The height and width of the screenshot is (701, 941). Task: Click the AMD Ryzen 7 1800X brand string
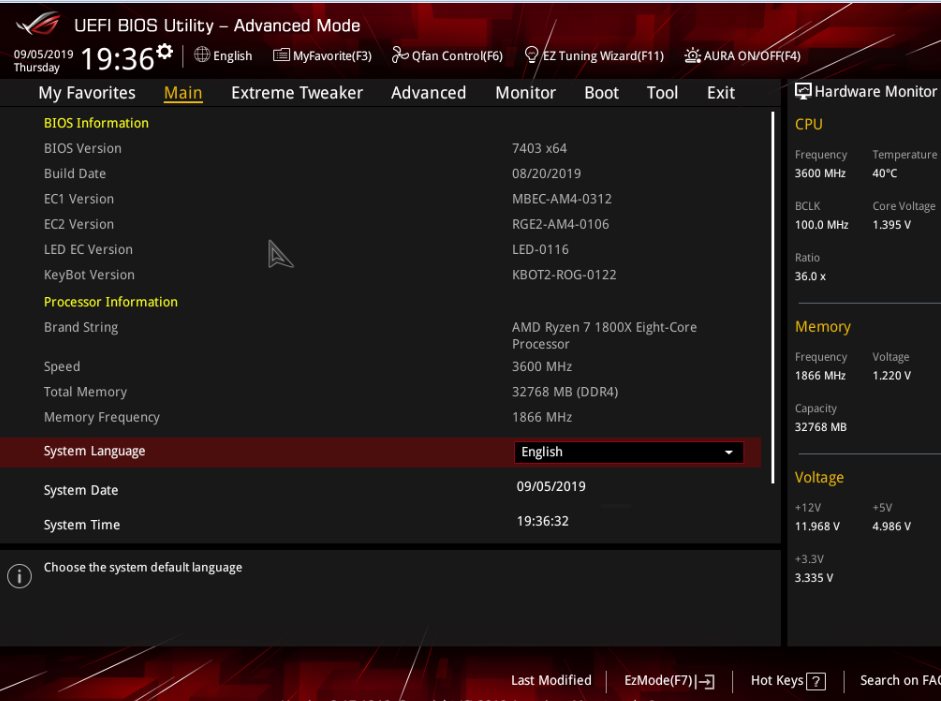604,335
